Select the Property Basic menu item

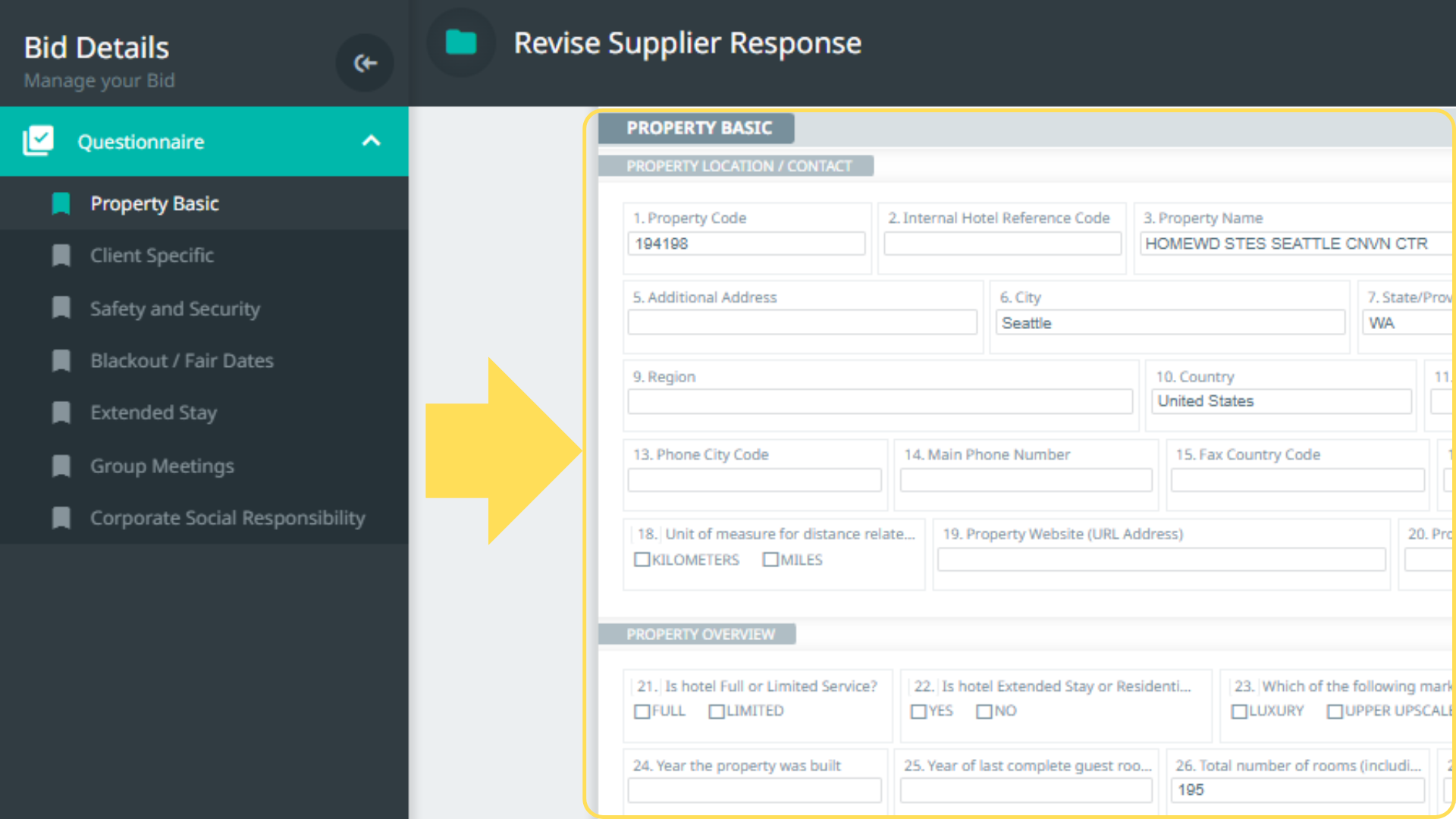point(155,203)
